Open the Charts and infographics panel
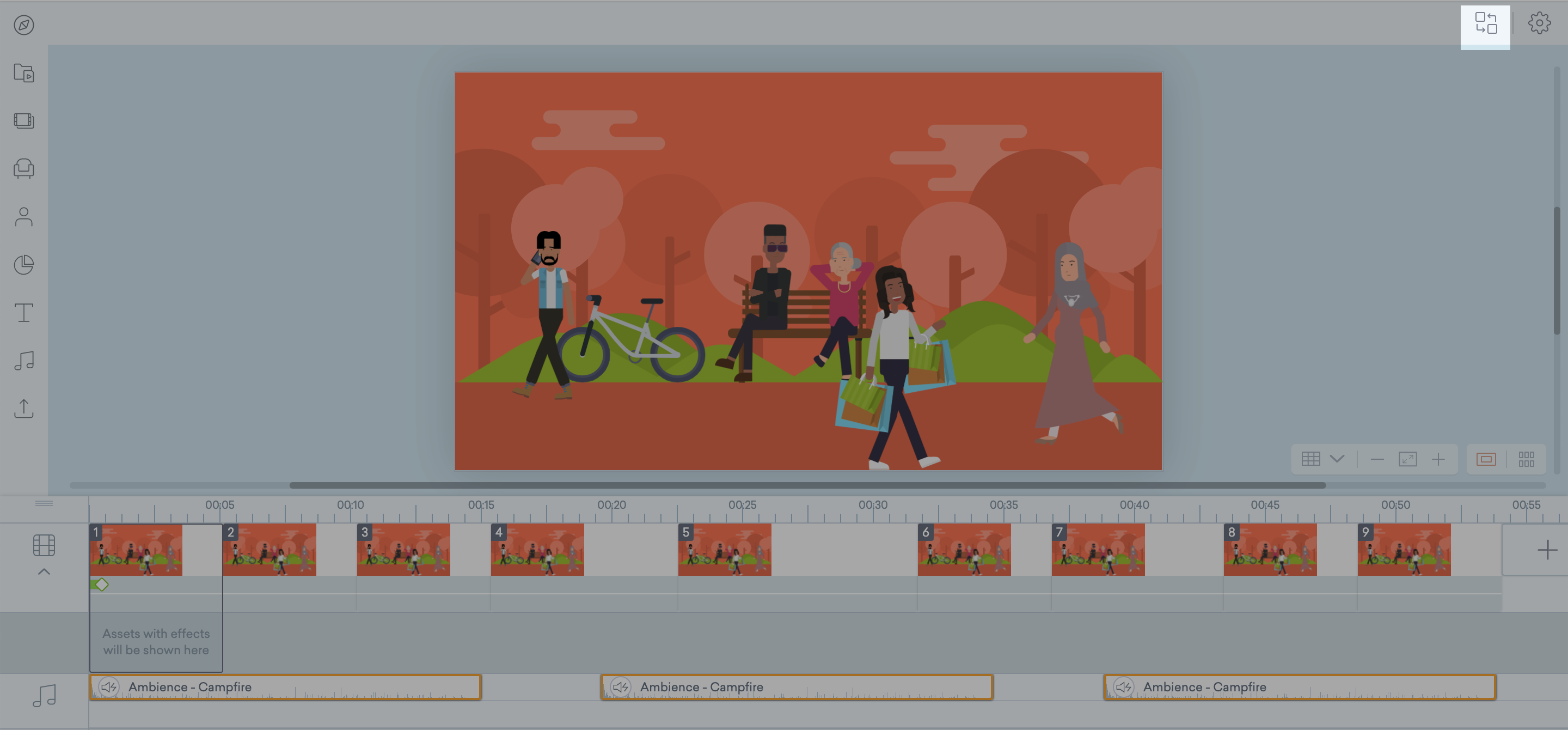The height and width of the screenshot is (730, 1568). [x=24, y=265]
